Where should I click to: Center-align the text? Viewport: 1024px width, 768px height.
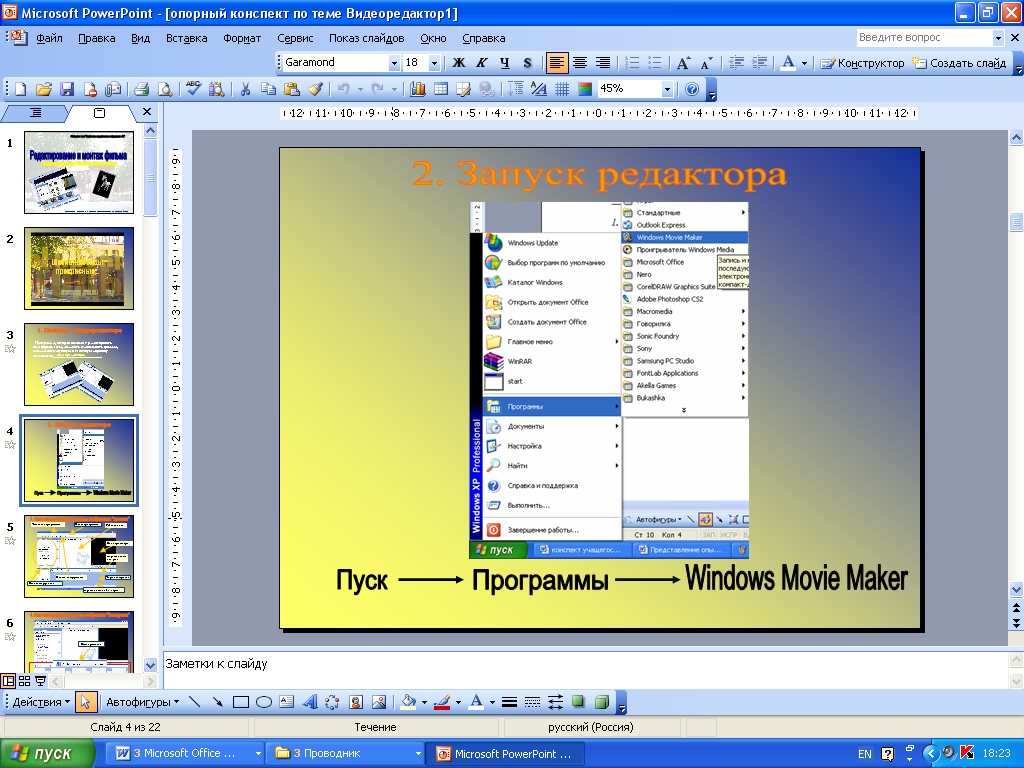[x=580, y=63]
